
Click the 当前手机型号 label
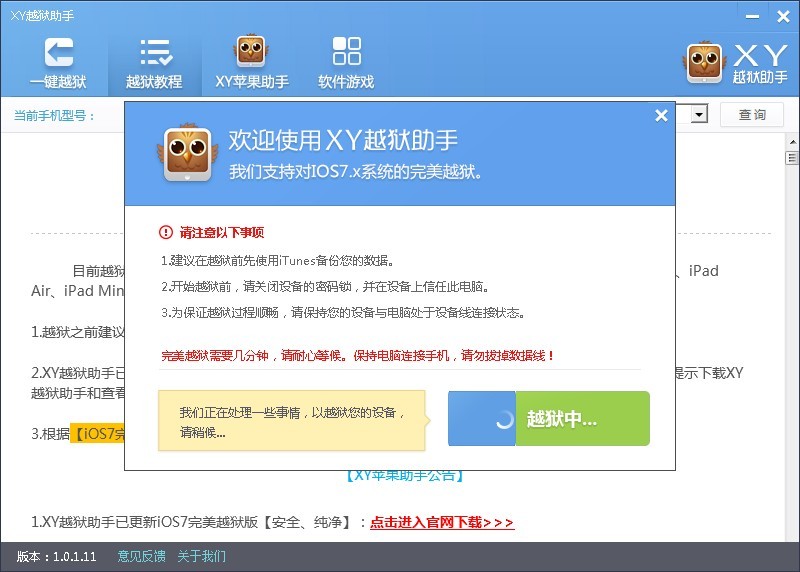[54, 115]
